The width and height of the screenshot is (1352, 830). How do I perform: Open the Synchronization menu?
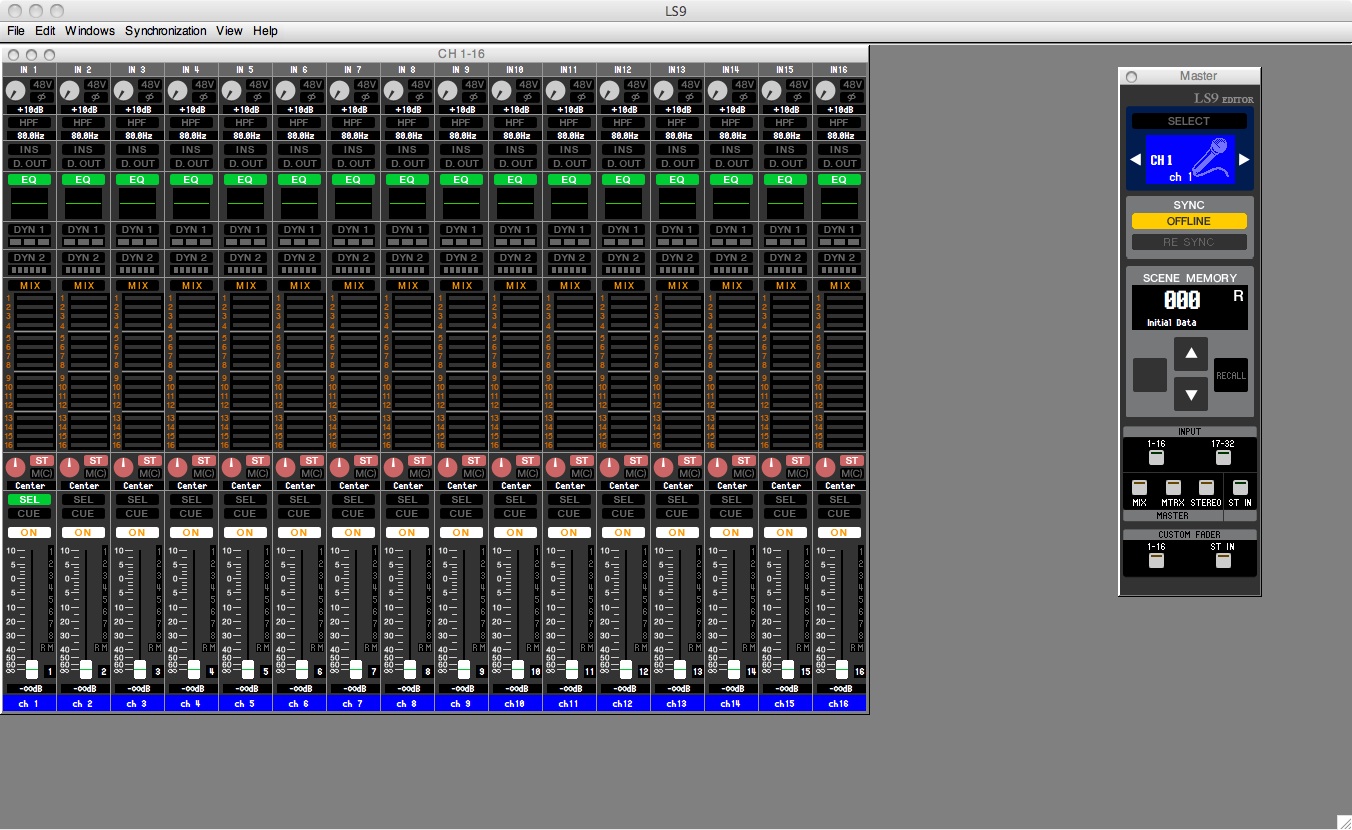[x=166, y=31]
